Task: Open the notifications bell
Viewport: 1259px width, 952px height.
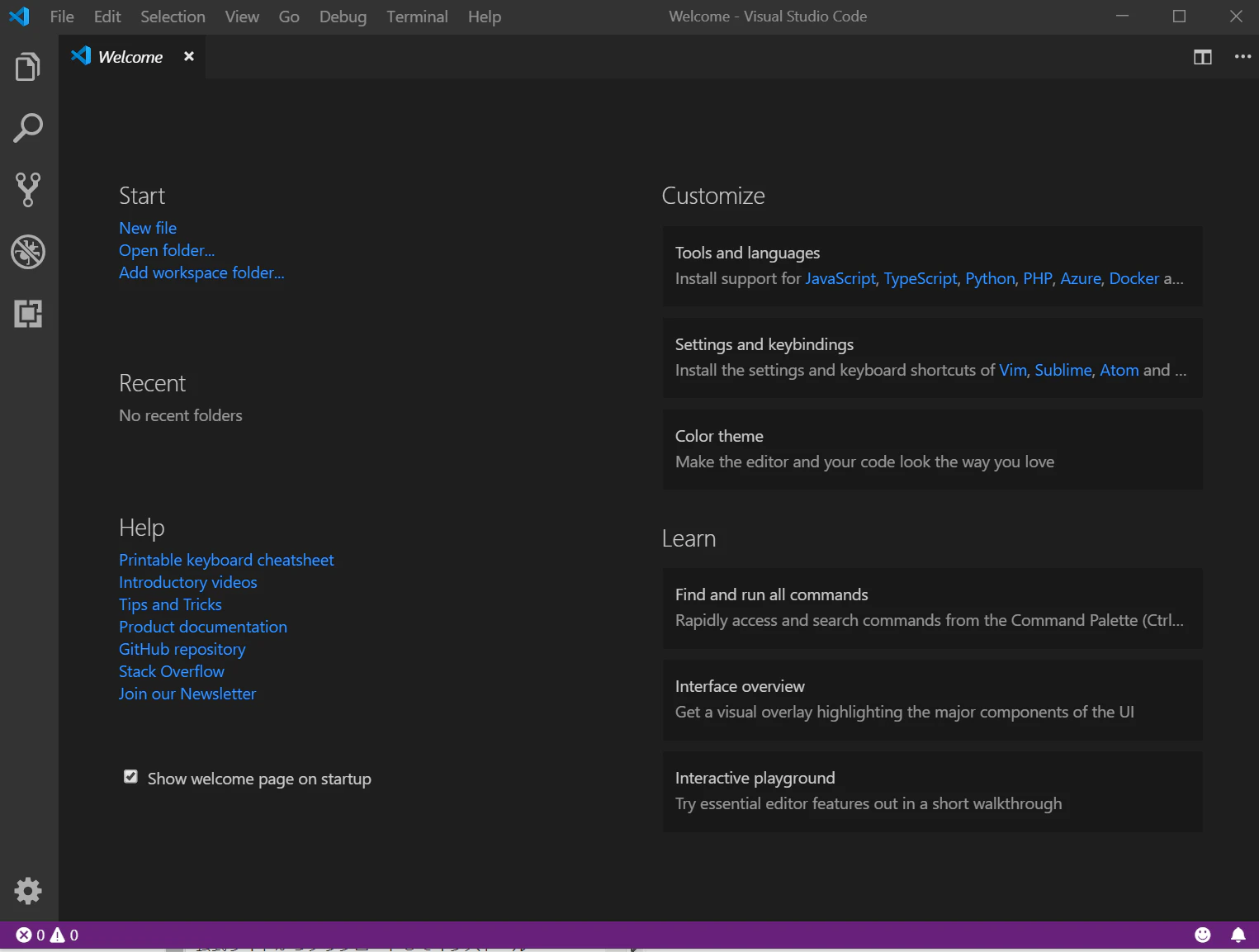Action: pyautogui.click(x=1238, y=935)
